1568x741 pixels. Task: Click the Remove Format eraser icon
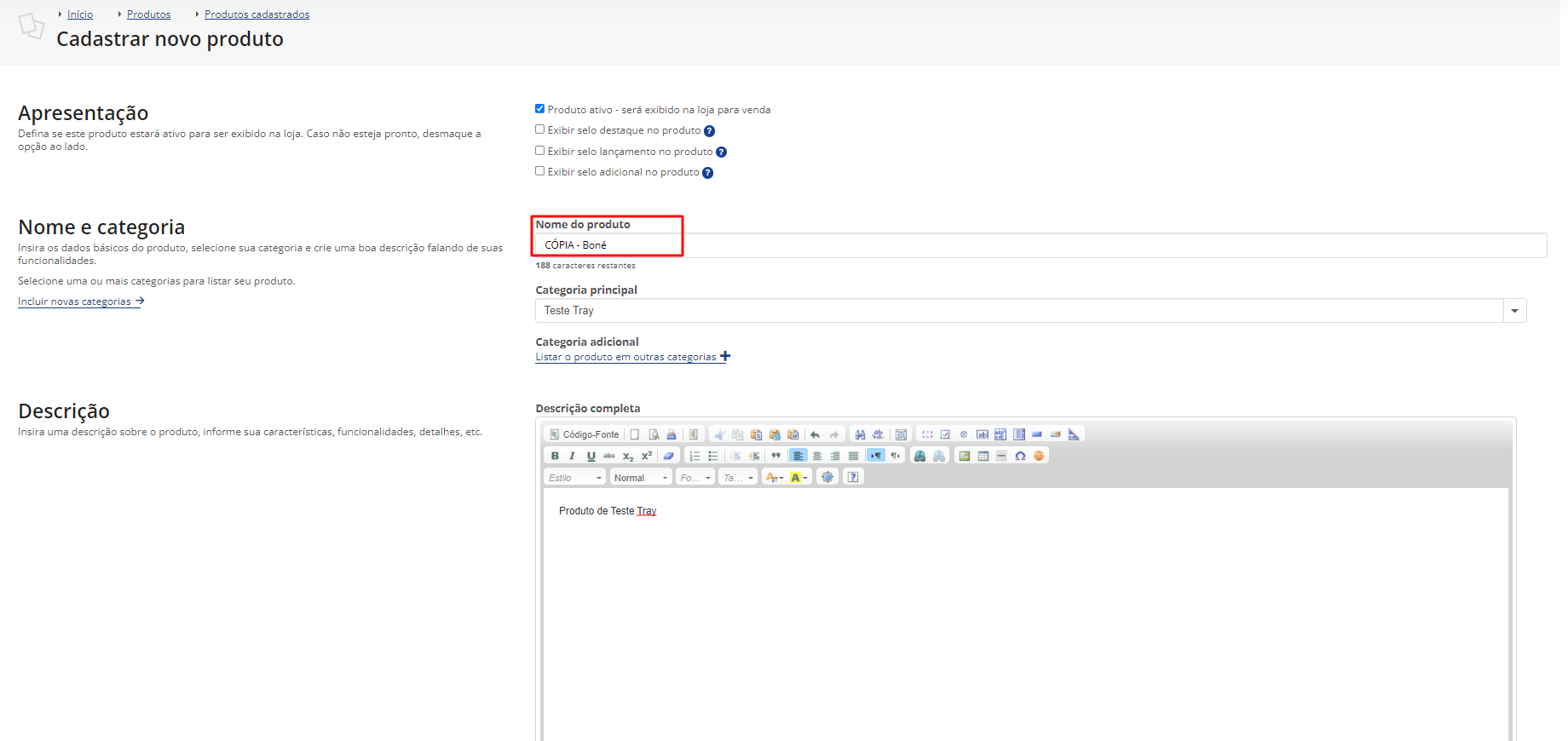point(669,456)
